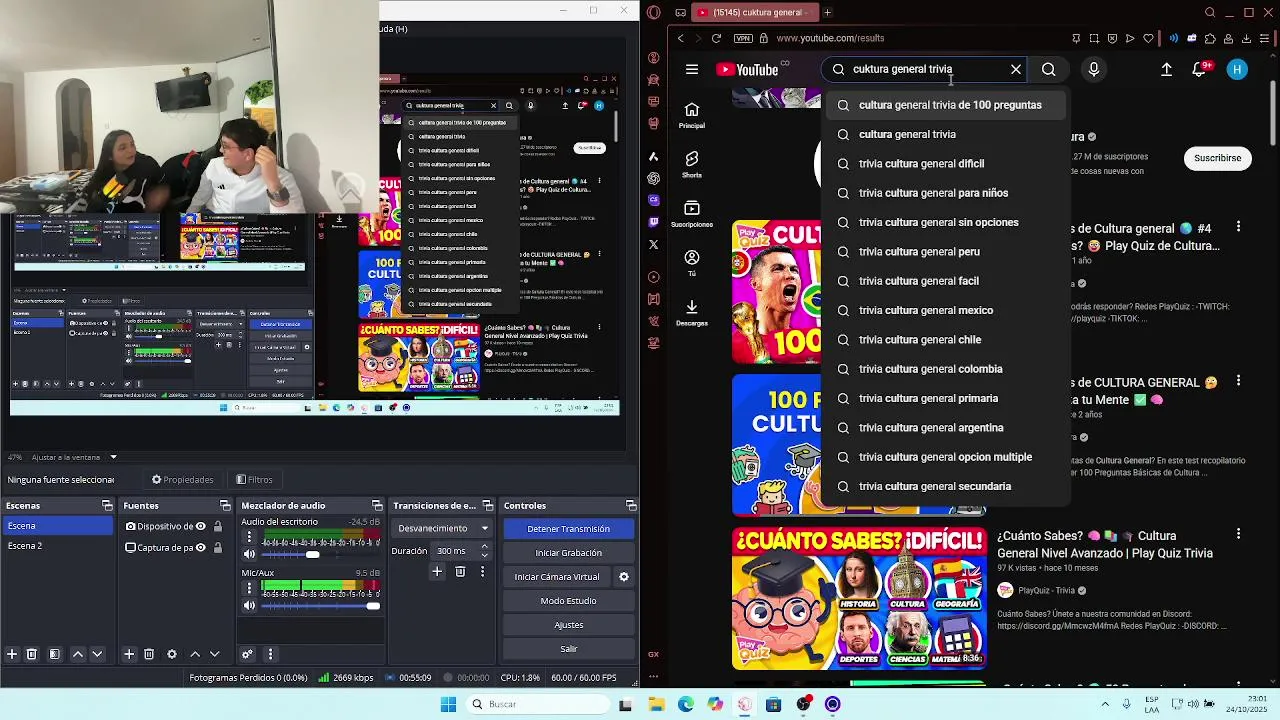
Task: Open Suscripciones in YouTube sidebar
Action: (692, 213)
